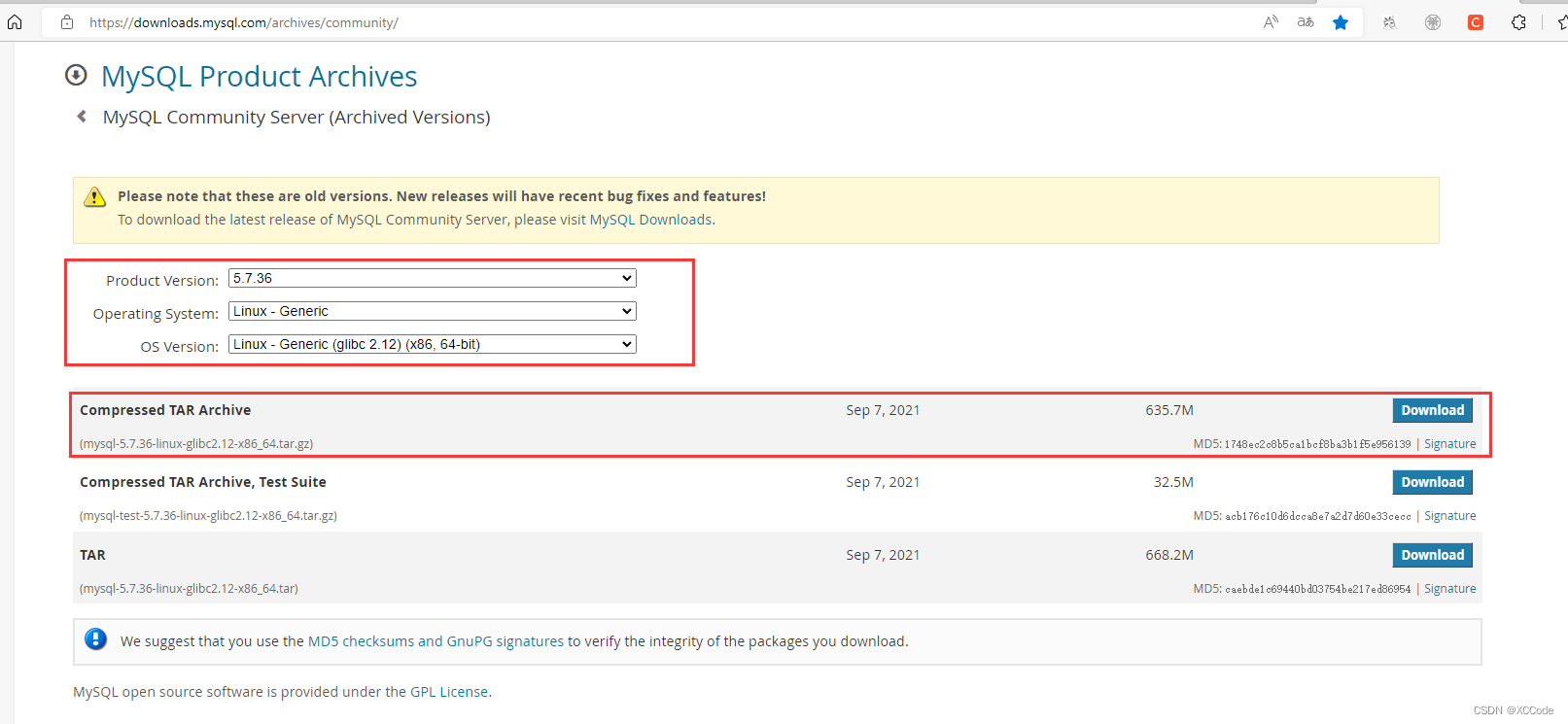Viewport: 1568px width, 724px height.
Task: Click the Compressed TAR Archive title text
Action: coord(165,410)
